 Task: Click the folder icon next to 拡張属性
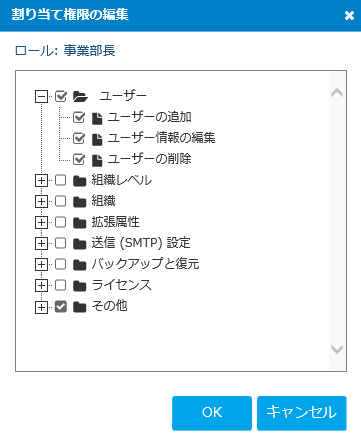tap(80, 223)
